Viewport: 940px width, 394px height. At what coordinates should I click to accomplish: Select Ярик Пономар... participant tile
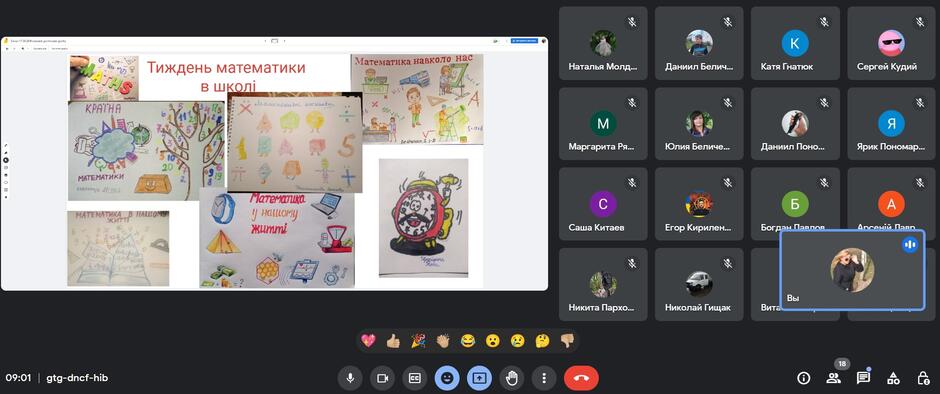pos(891,124)
